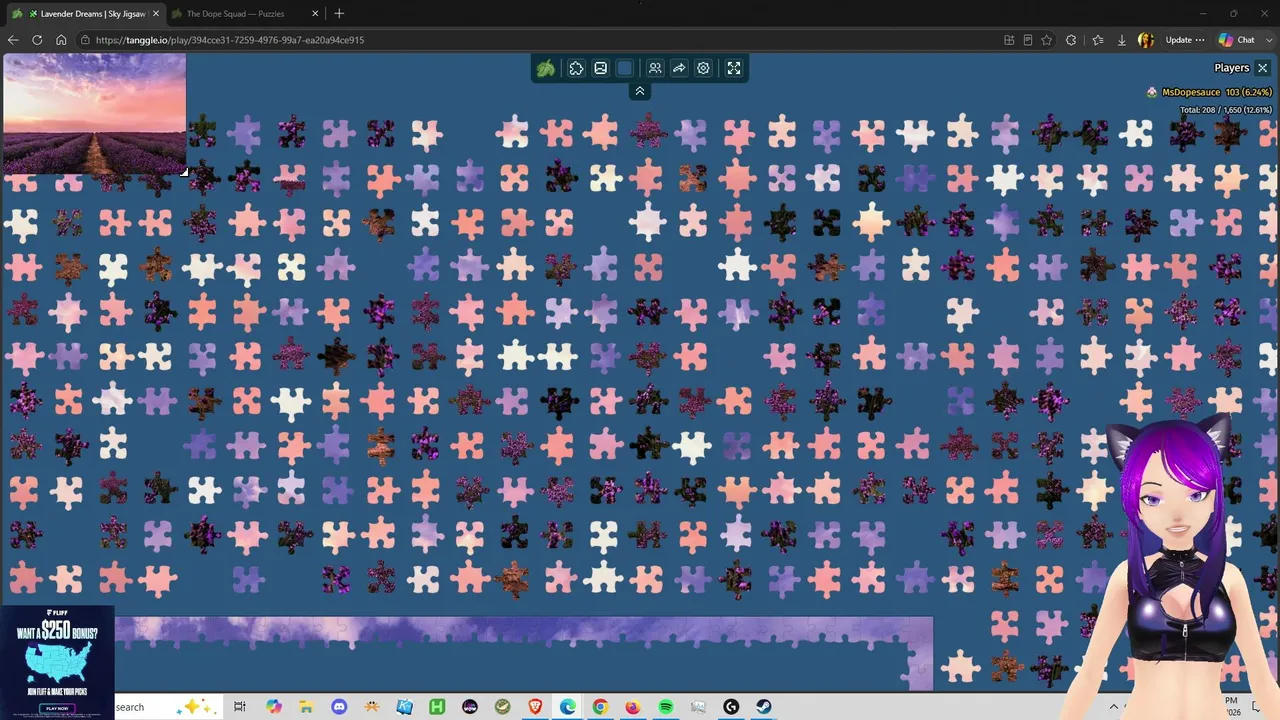Viewport: 1280px width, 720px height.
Task: Click the lavender field reference image thumbnail
Action: pyautogui.click(x=94, y=114)
